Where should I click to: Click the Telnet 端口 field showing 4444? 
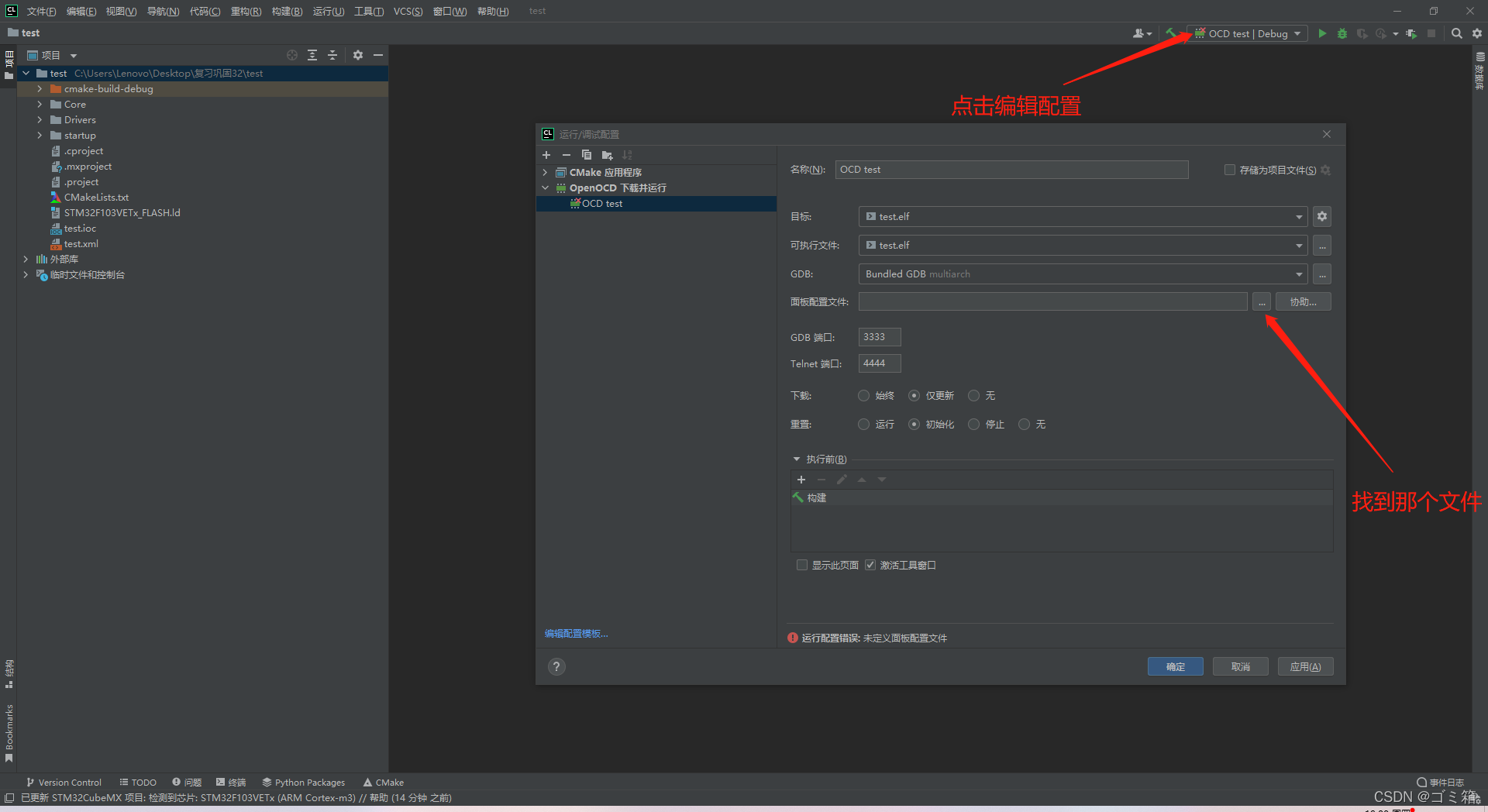pos(880,363)
